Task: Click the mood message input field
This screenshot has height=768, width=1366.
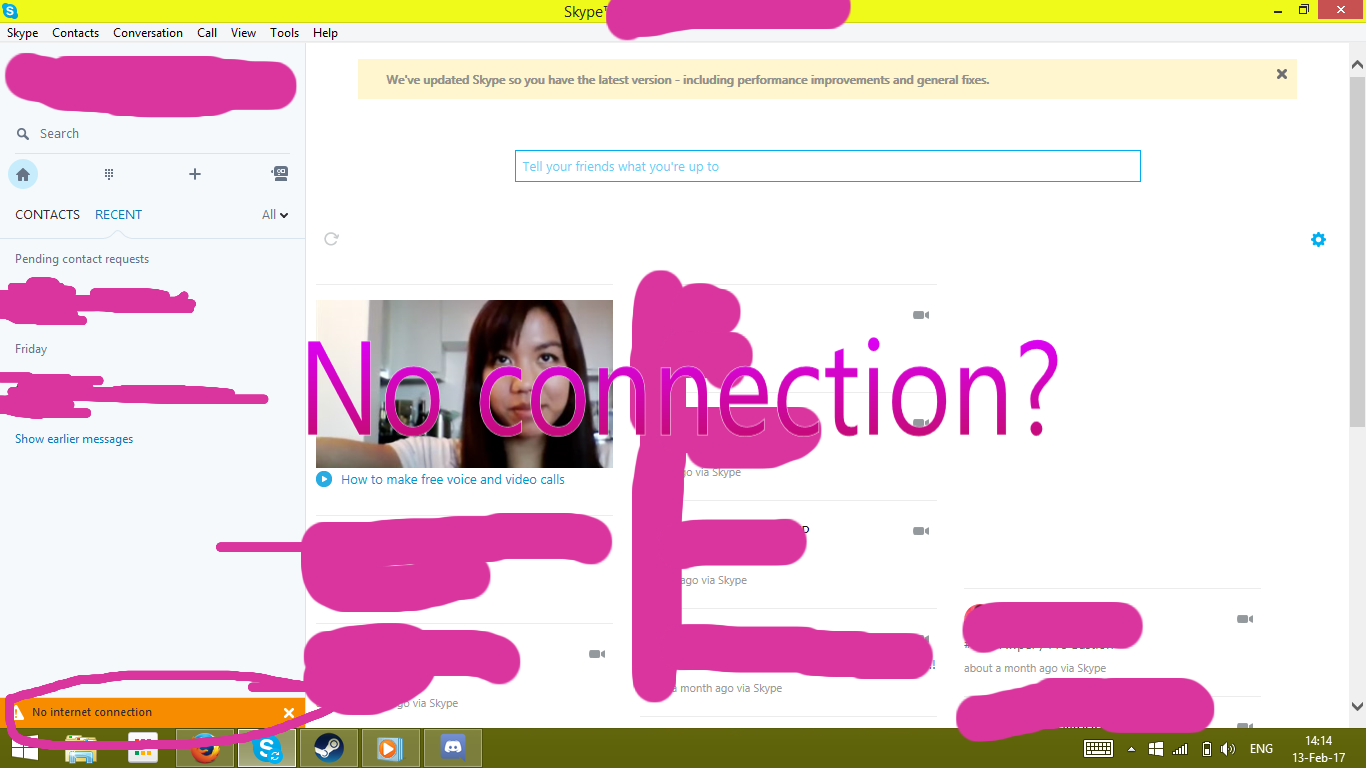Action: pos(828,166)
